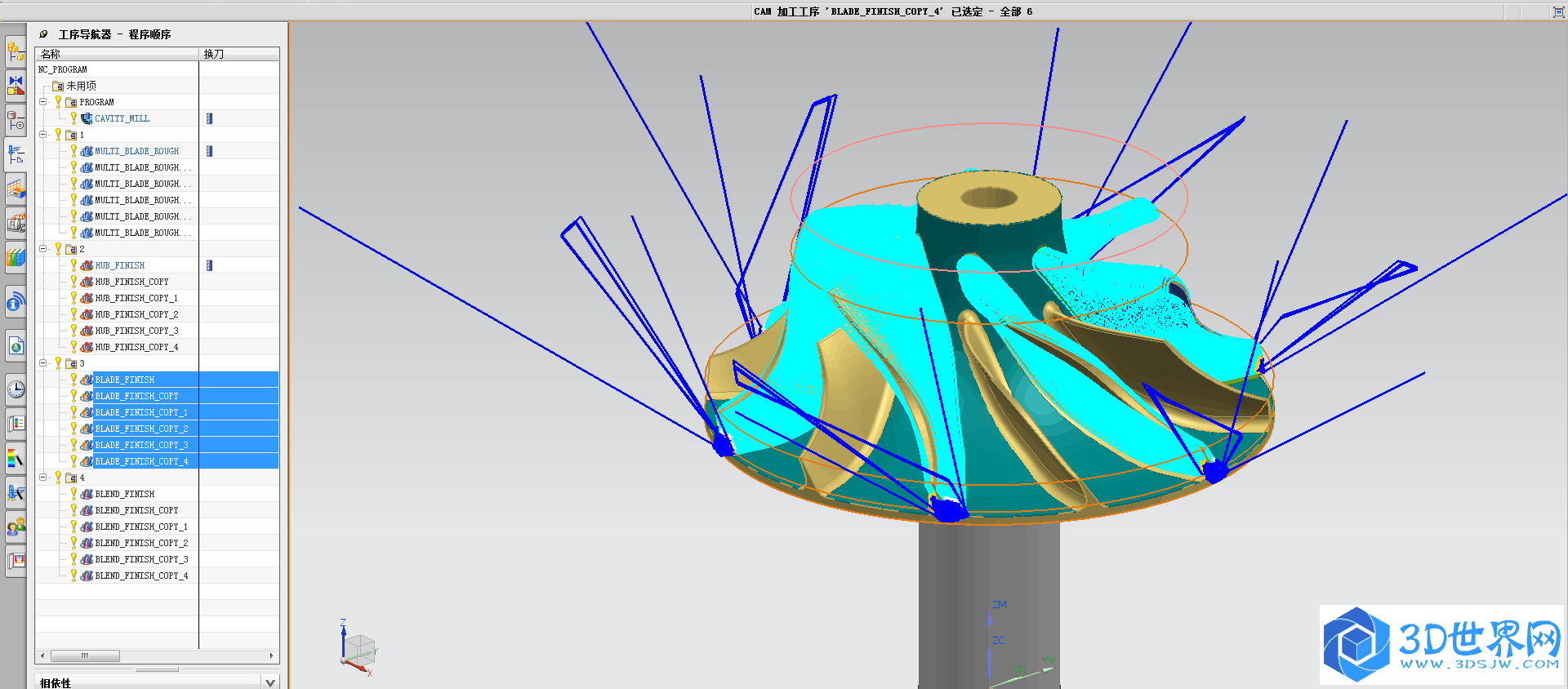The width and height of the screenshot is (1568, 689).
Task: Click the PROGRAM folder icon
Action: pyautogui.click(x=71, y=102)
